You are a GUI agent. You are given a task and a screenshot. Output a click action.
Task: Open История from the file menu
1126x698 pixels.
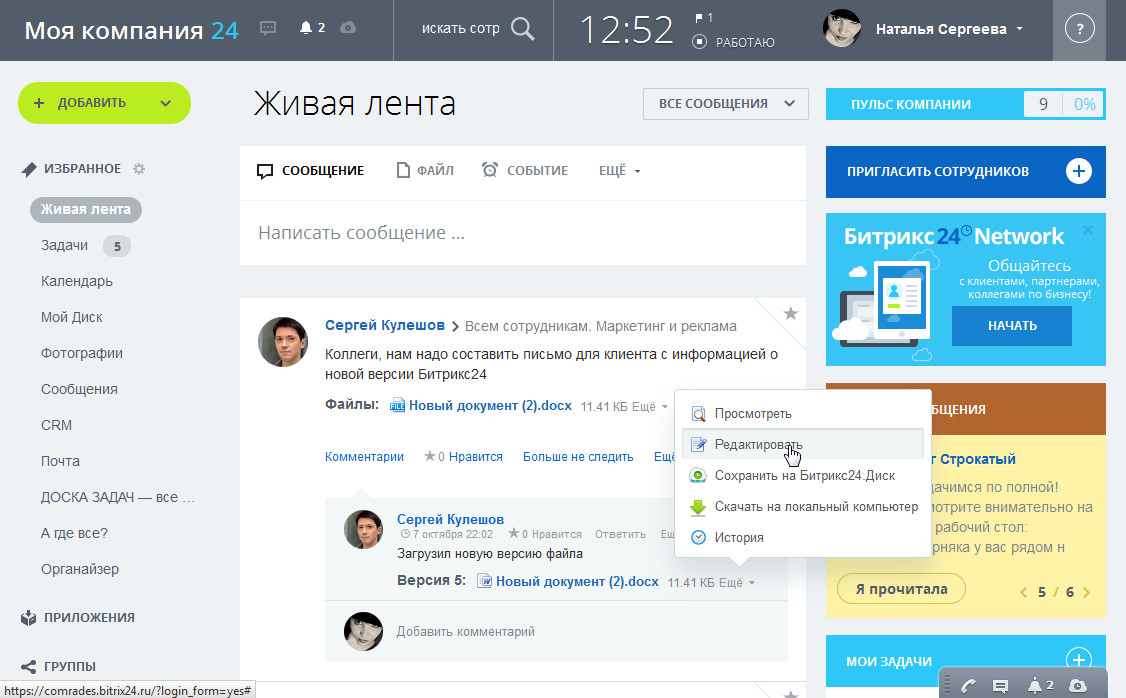pyautogui.click(x=803, y=537)
